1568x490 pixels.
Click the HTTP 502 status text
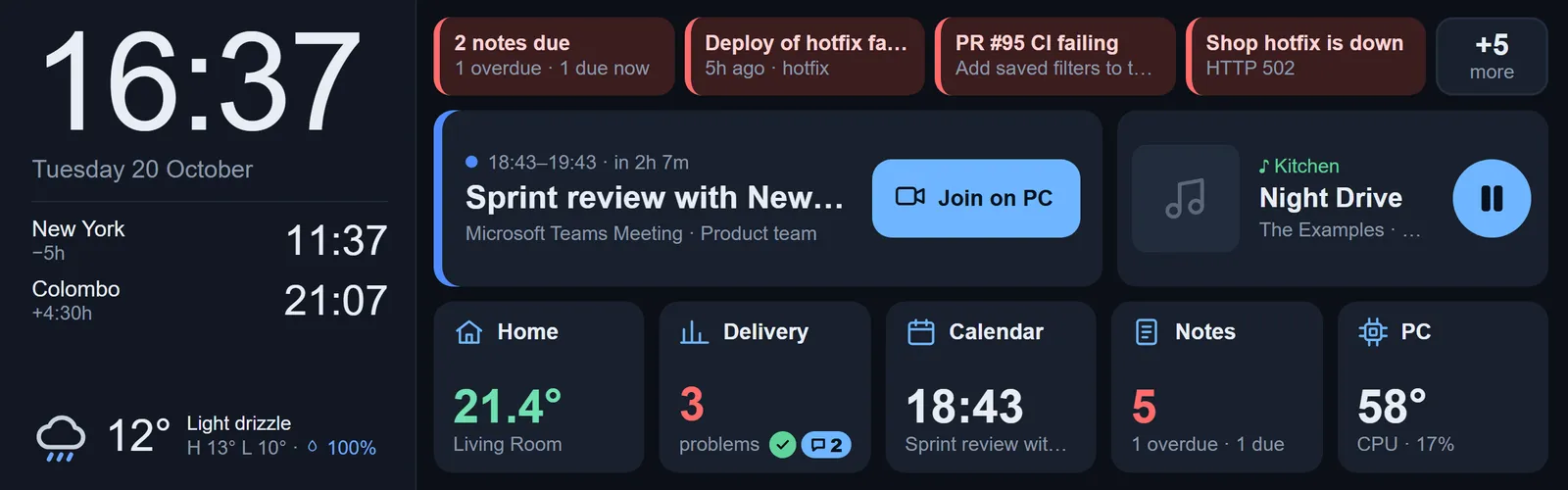coord(1250,69)
